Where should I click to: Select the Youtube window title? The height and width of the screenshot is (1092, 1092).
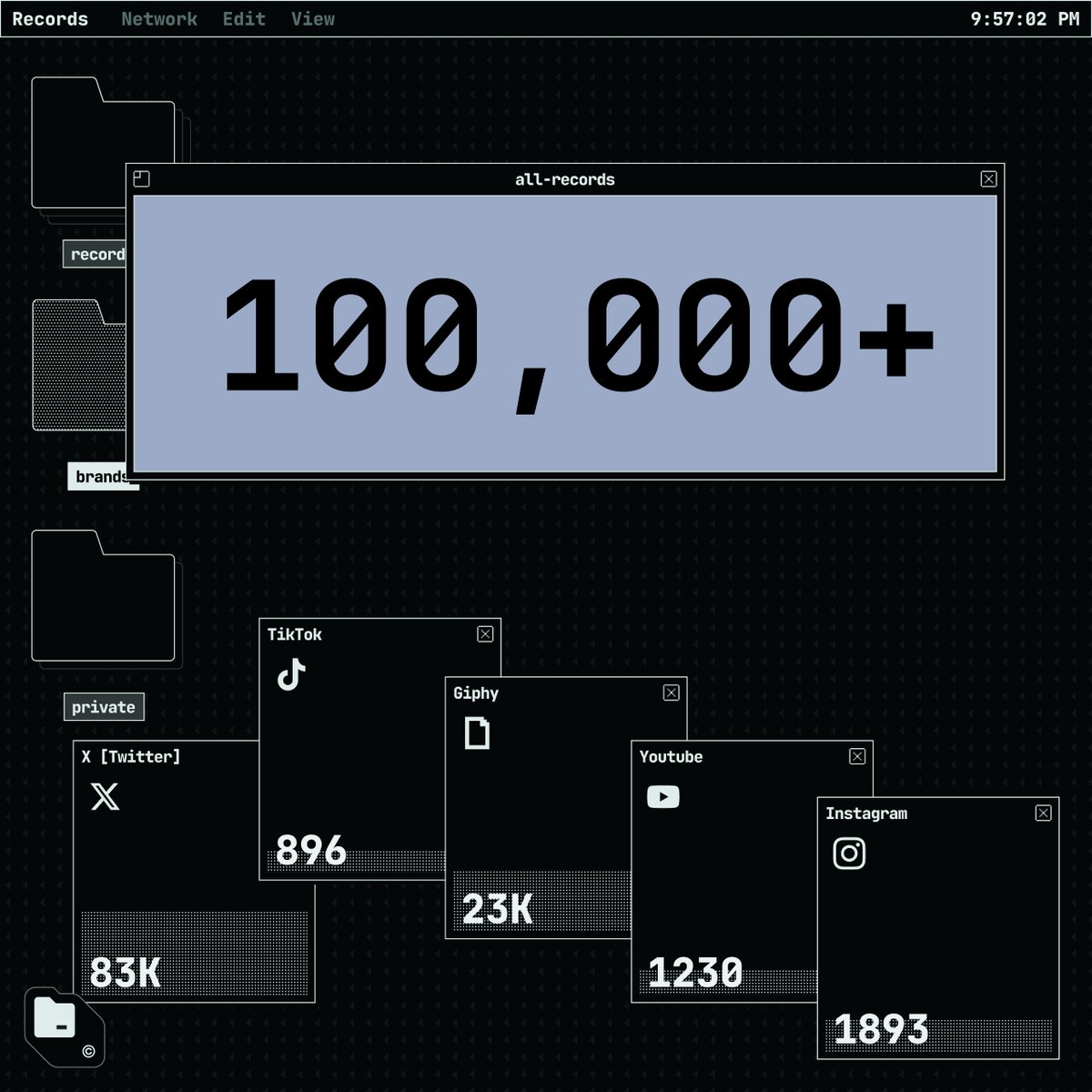tap(671, 757)
